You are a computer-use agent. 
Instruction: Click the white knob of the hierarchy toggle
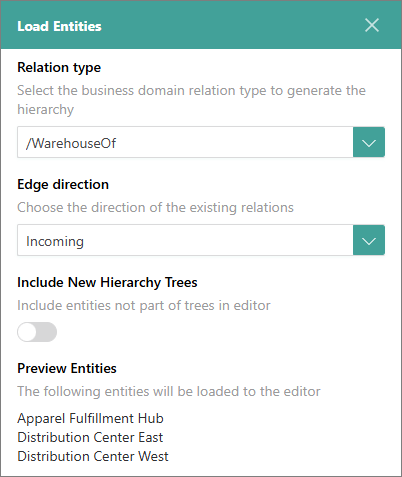coord(27,332)
